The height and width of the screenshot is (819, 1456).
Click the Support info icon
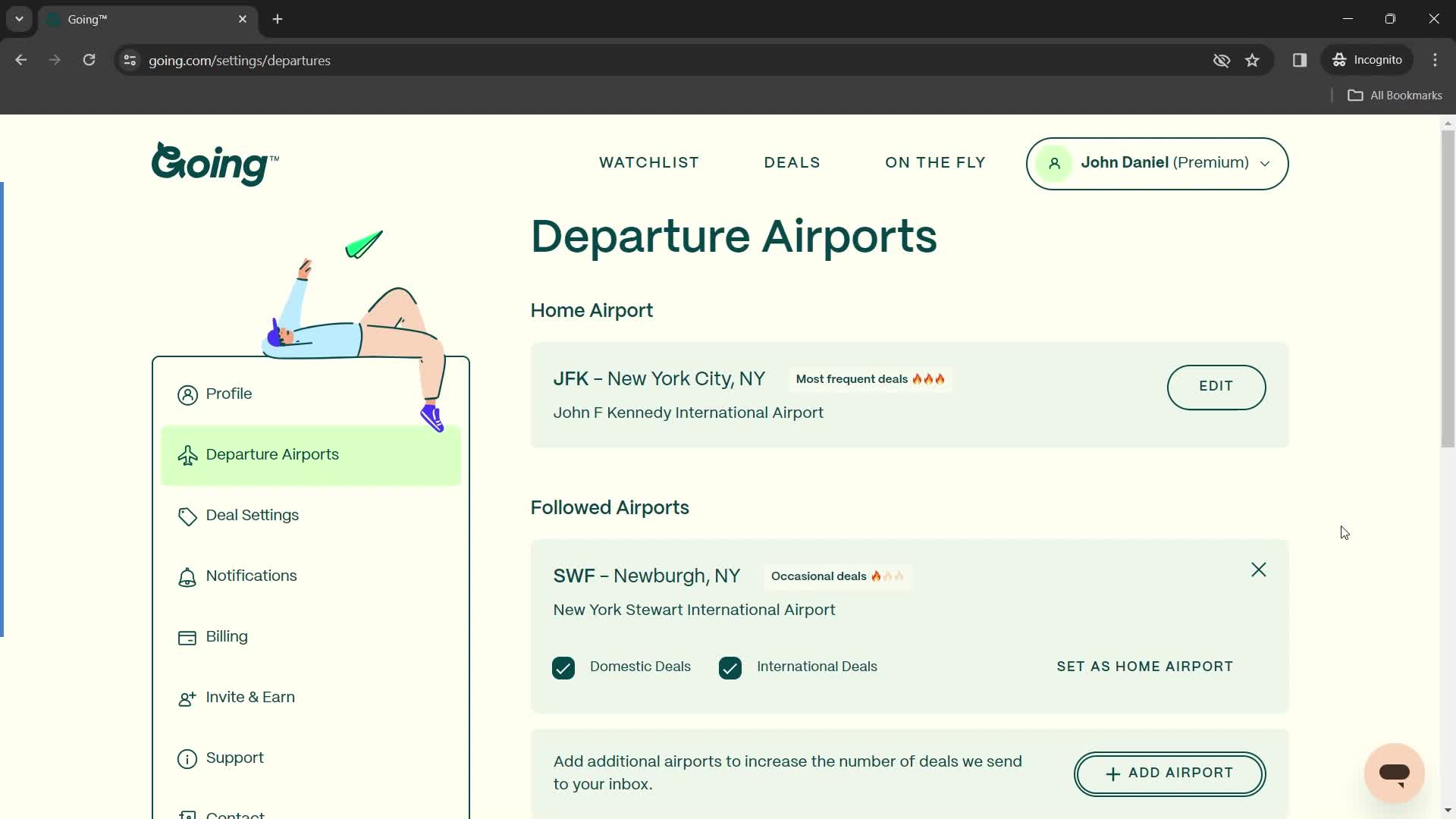tap(187, 759)
